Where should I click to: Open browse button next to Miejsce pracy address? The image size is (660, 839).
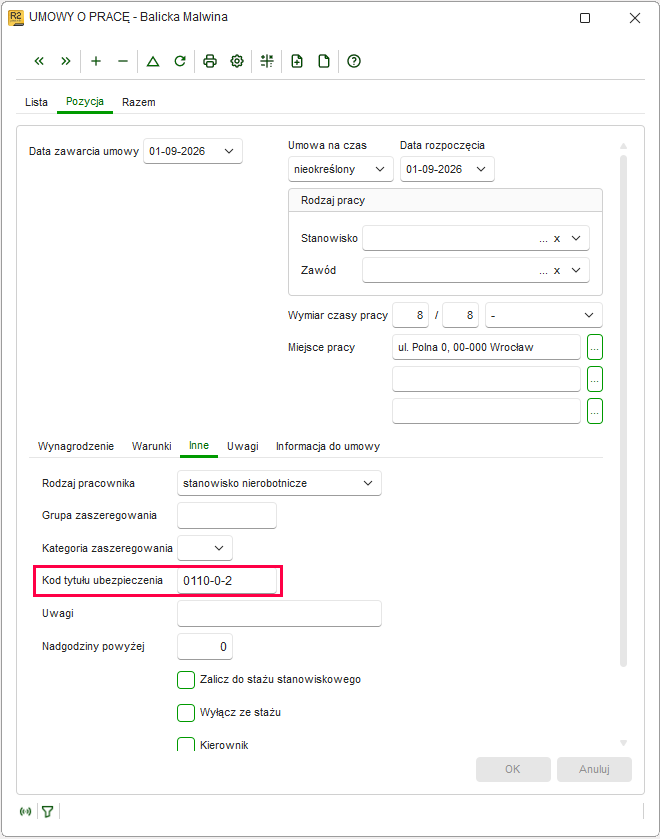pos(595,347)
